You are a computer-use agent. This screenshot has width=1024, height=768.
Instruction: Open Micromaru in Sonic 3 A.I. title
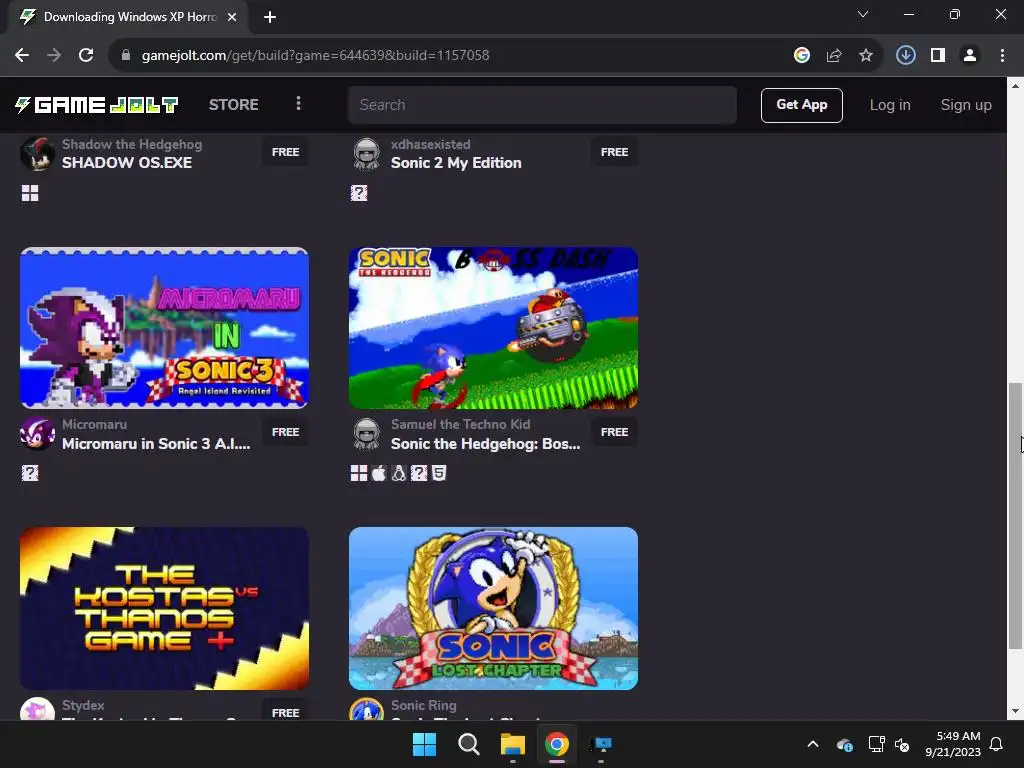[156, 443]
